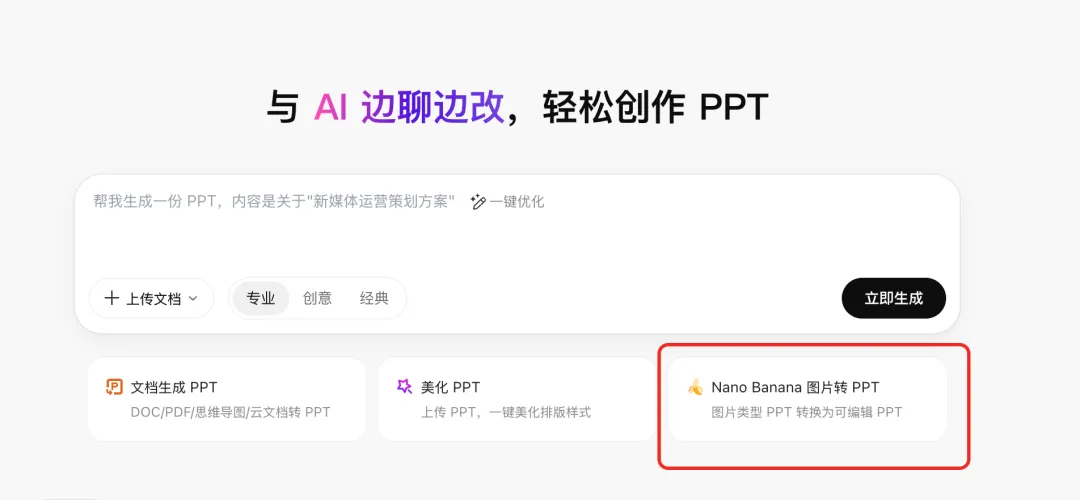Click the magic wand icon beside 一键优化
Image resolution: width=1080 pixels, height=500 pixels.
[478, 202]
